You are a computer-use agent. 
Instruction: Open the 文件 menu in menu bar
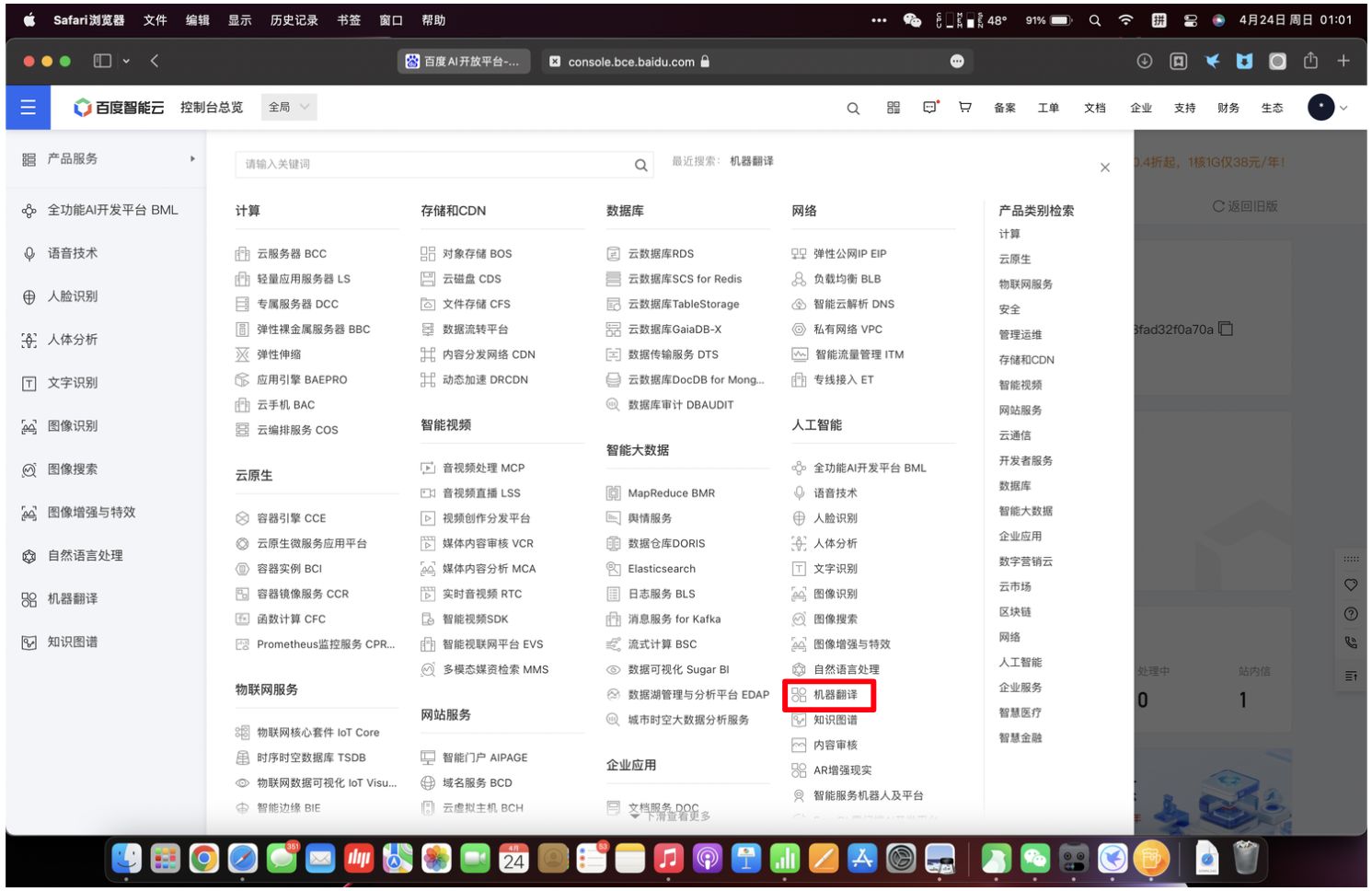(155, 19)
